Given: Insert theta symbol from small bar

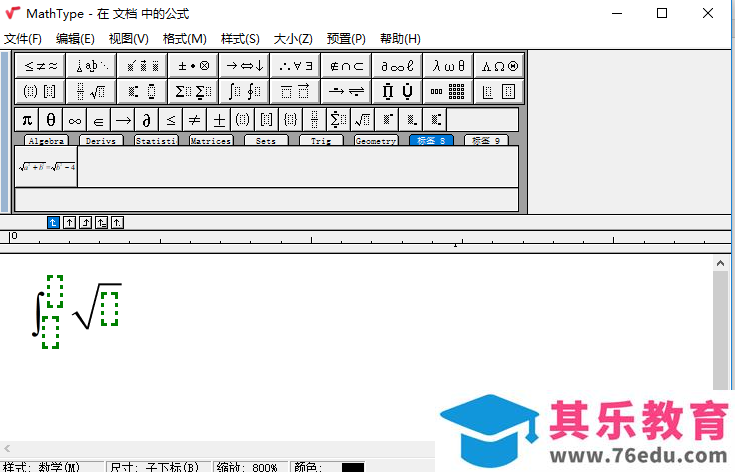Looking at the screenshot, I should pos(51,120).
